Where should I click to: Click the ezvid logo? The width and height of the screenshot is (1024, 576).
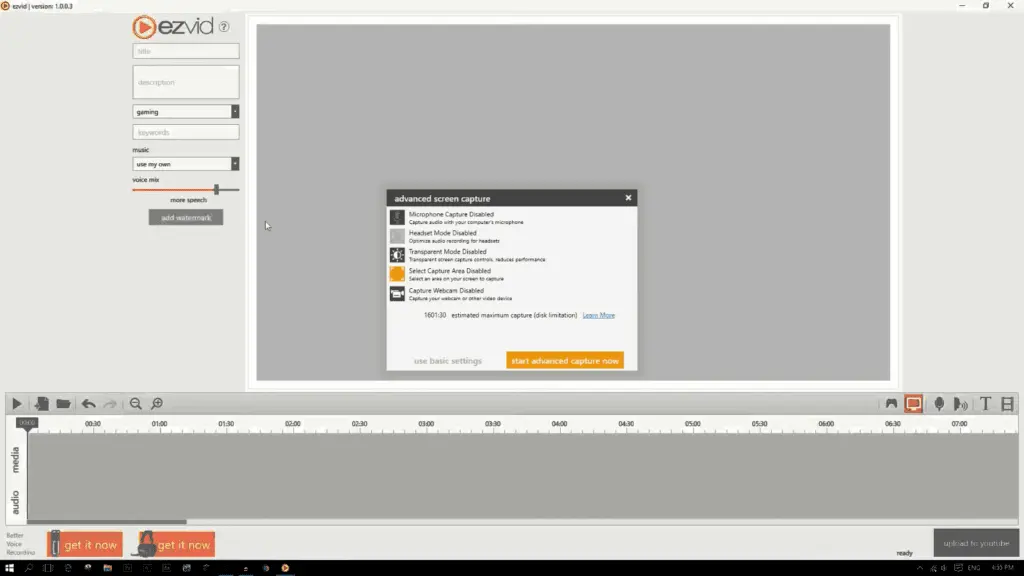pyautogui.click(x=173, y=27)
